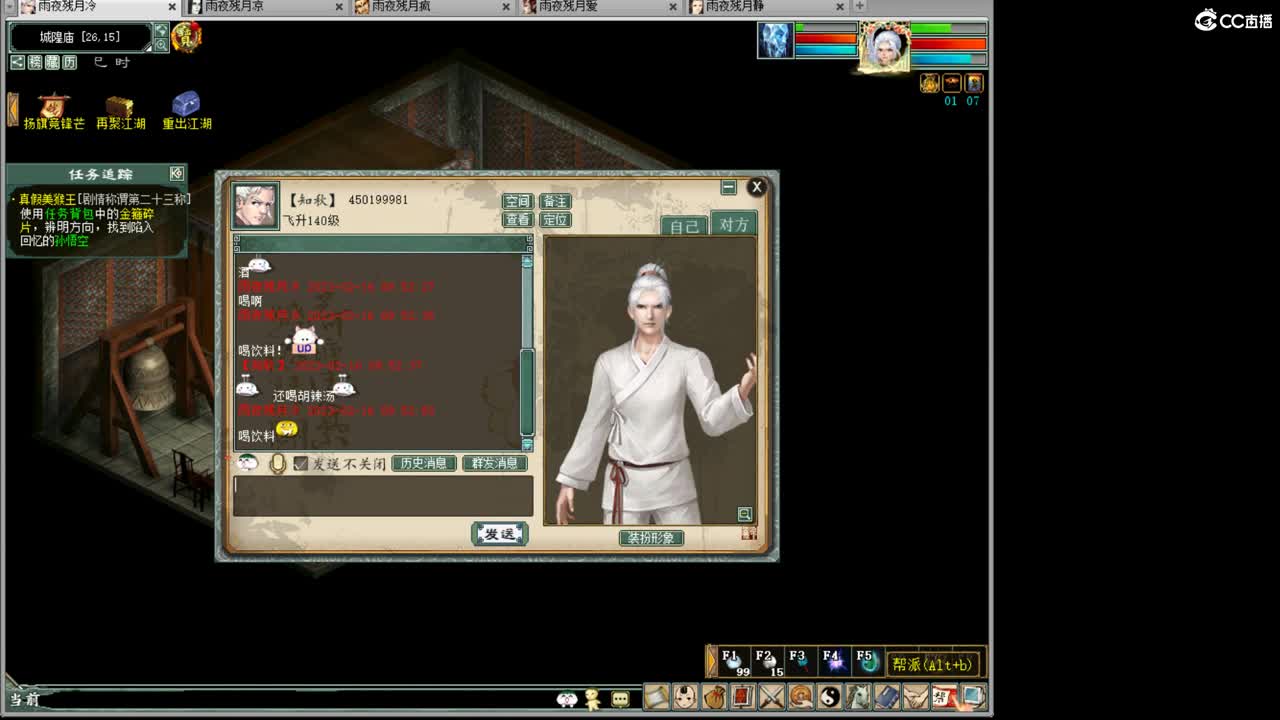Use the F2 hotbar item
This screenshot has height=720, width=1280.
(768, 662)
